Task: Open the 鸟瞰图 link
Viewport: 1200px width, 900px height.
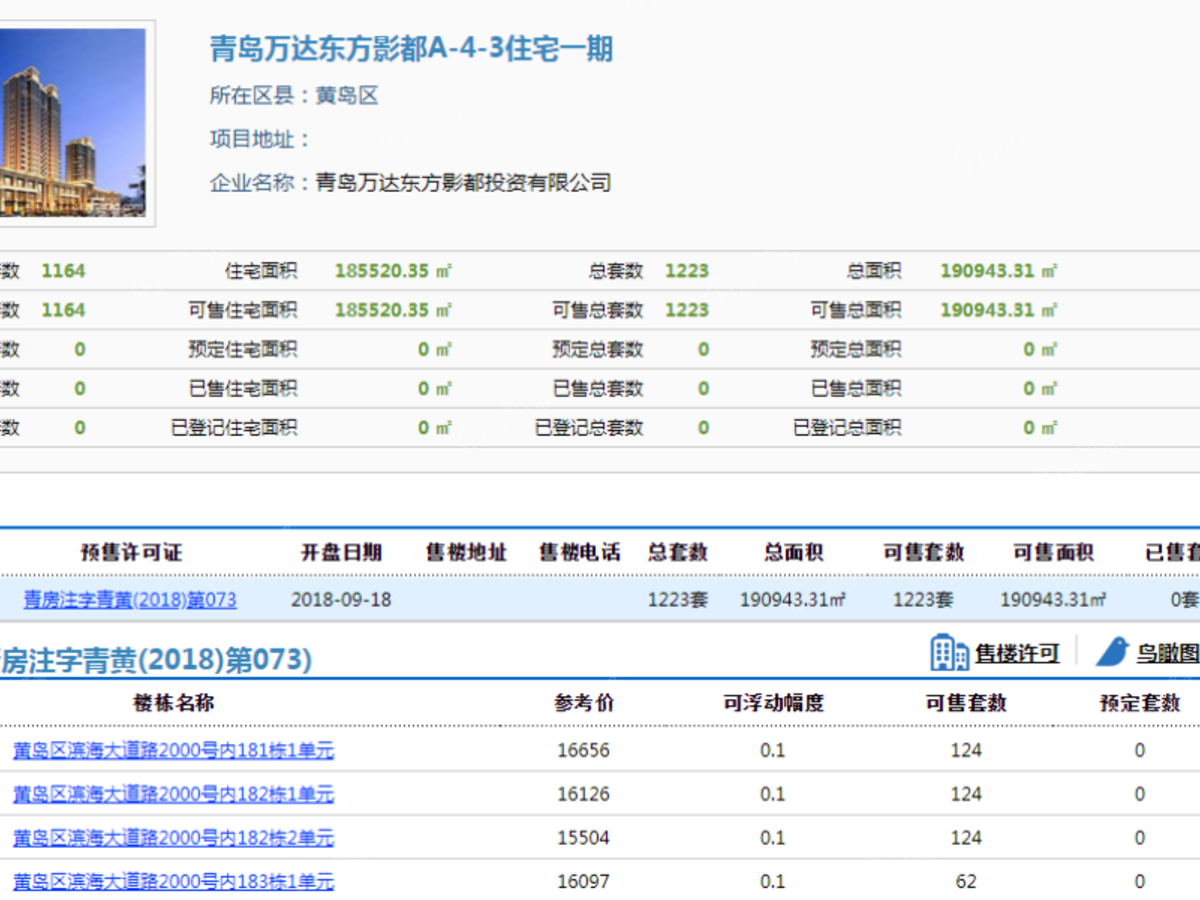Action: 1167,654
